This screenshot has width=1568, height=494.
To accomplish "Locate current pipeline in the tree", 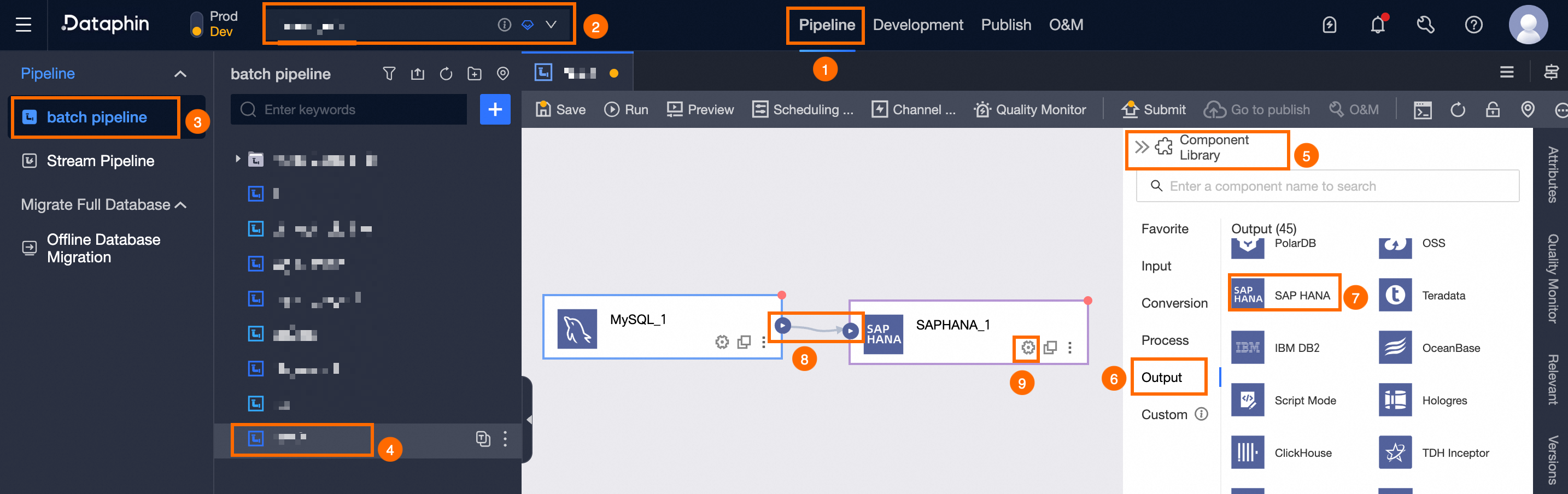I will point(503,74).
